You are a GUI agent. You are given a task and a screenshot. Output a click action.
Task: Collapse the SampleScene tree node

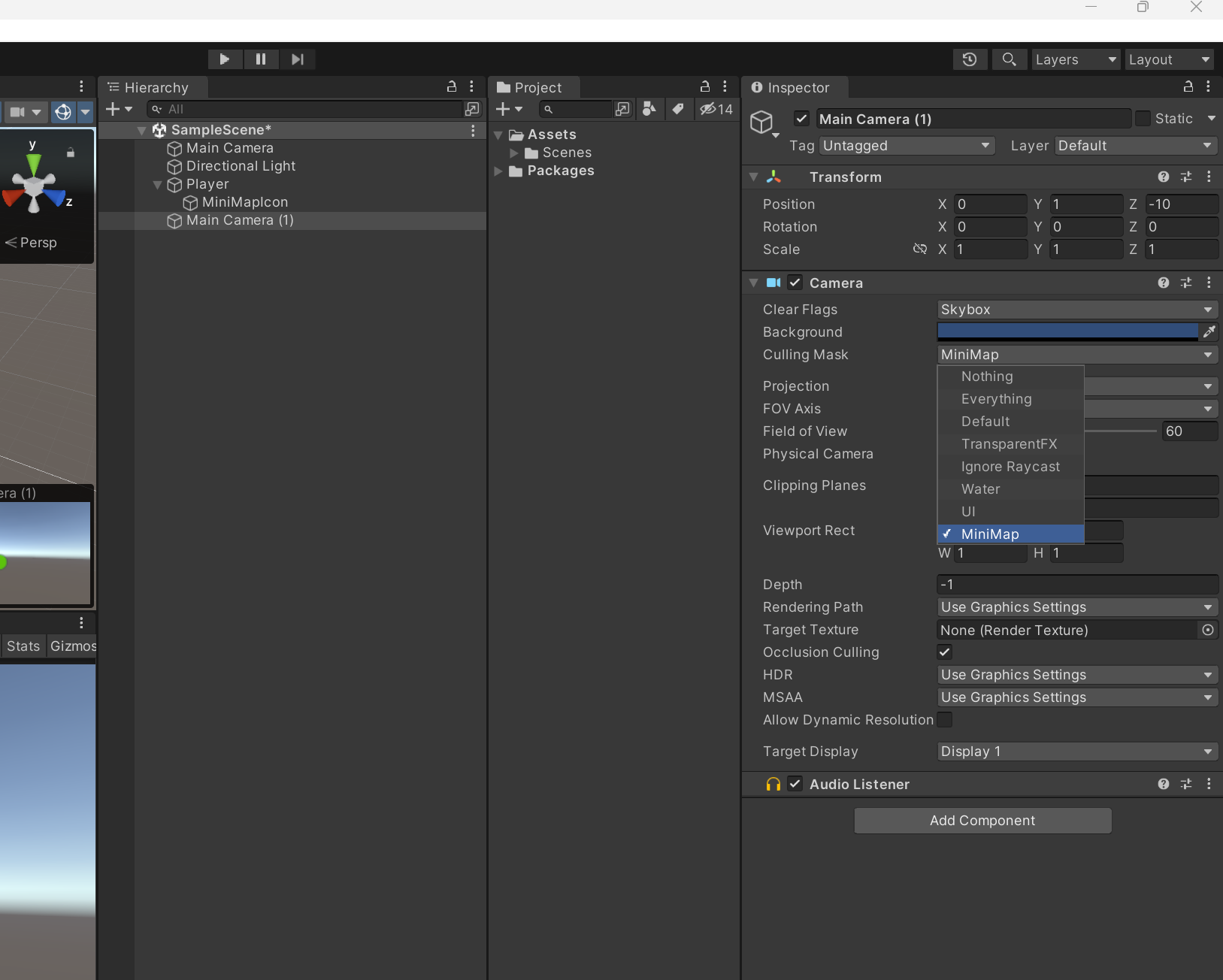pyautogui.click(x=141, y=130)
